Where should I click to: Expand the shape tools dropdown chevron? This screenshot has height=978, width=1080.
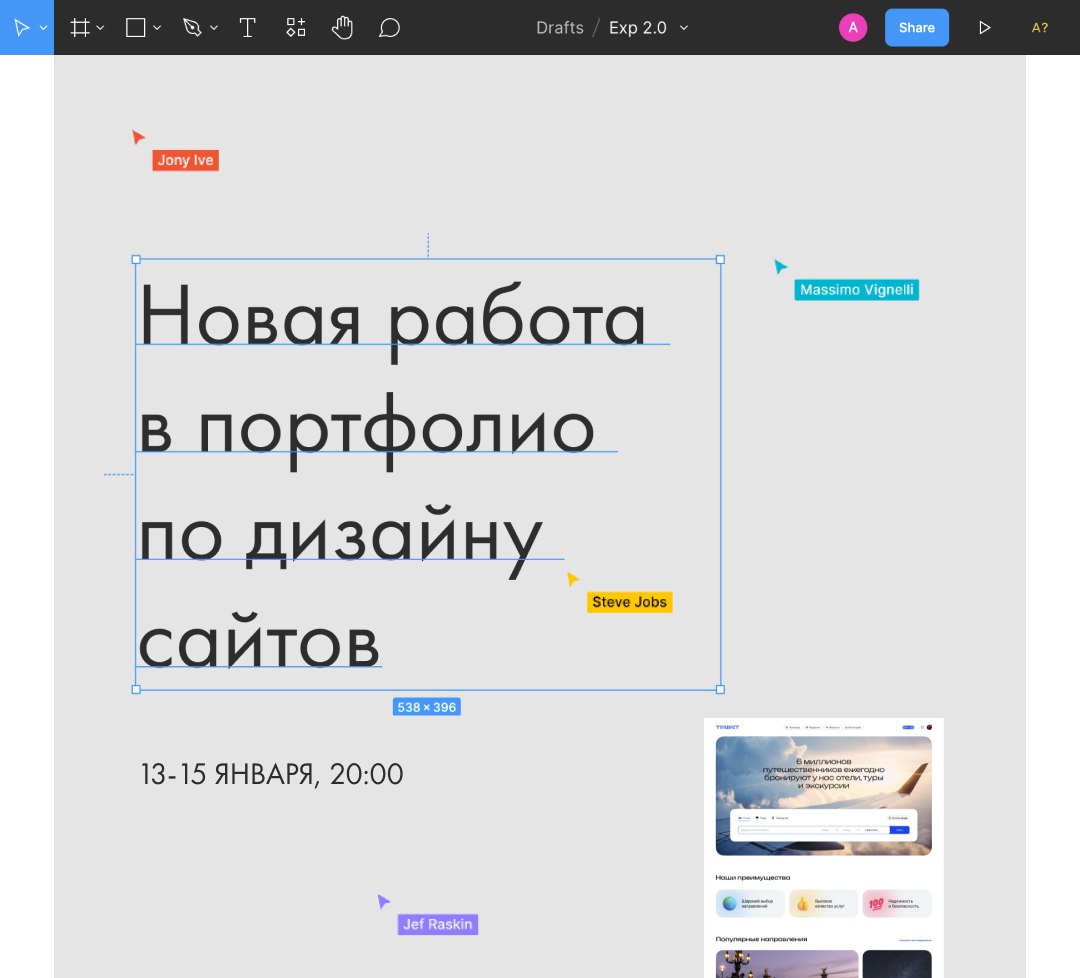[x=156, y=28]
